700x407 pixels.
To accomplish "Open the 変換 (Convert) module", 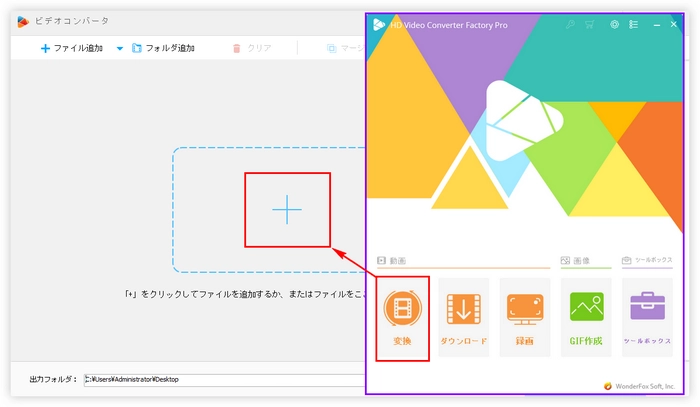I will tap(402, 318).
